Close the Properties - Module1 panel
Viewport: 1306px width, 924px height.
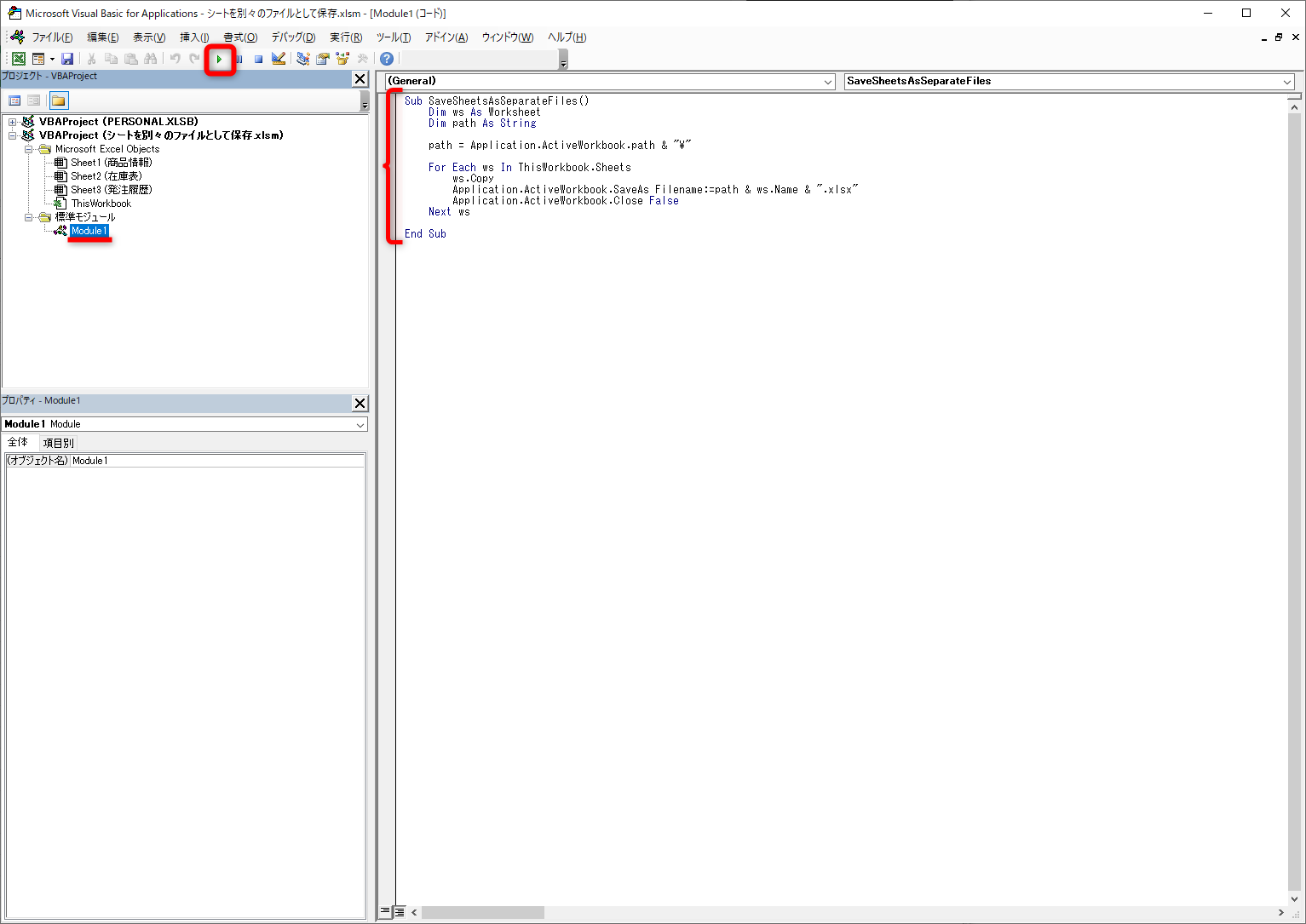[360, 403]
